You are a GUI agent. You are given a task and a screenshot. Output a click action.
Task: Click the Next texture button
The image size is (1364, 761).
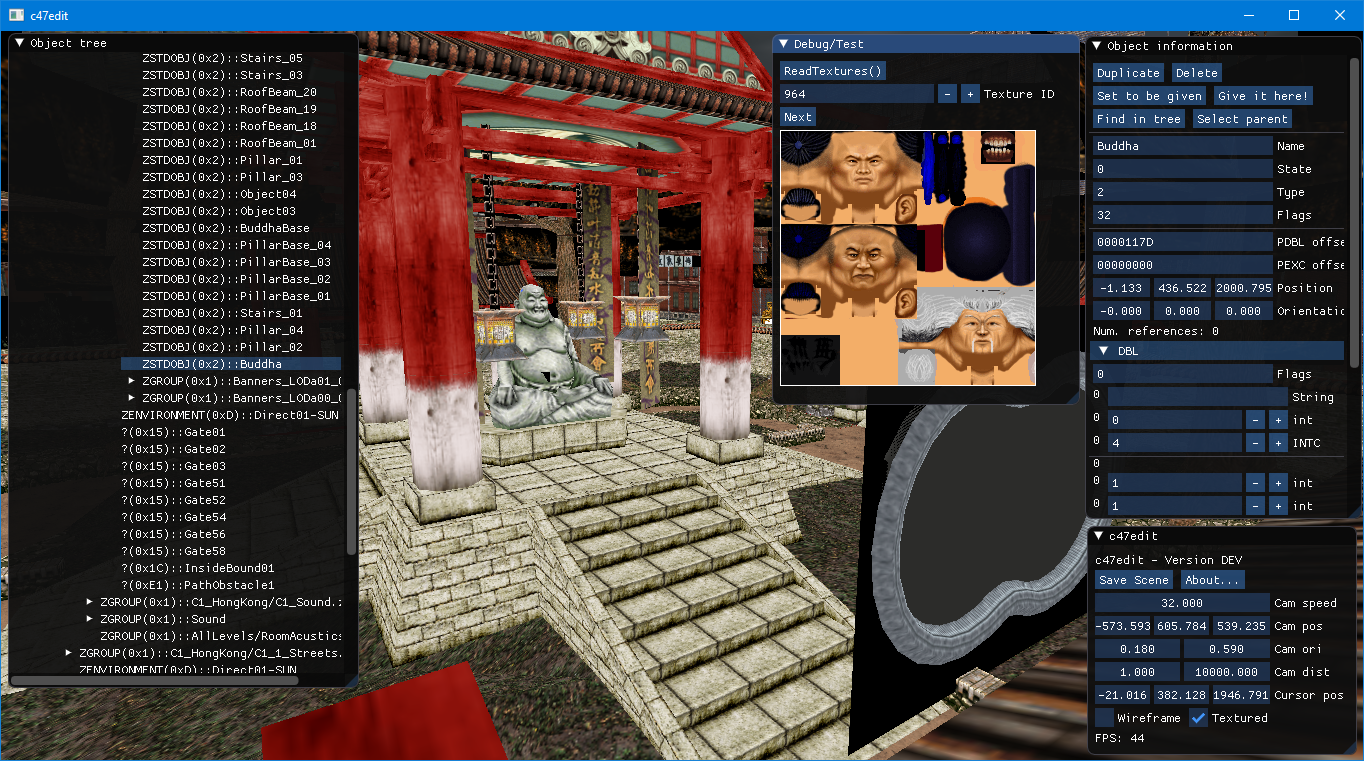[798, 117]
